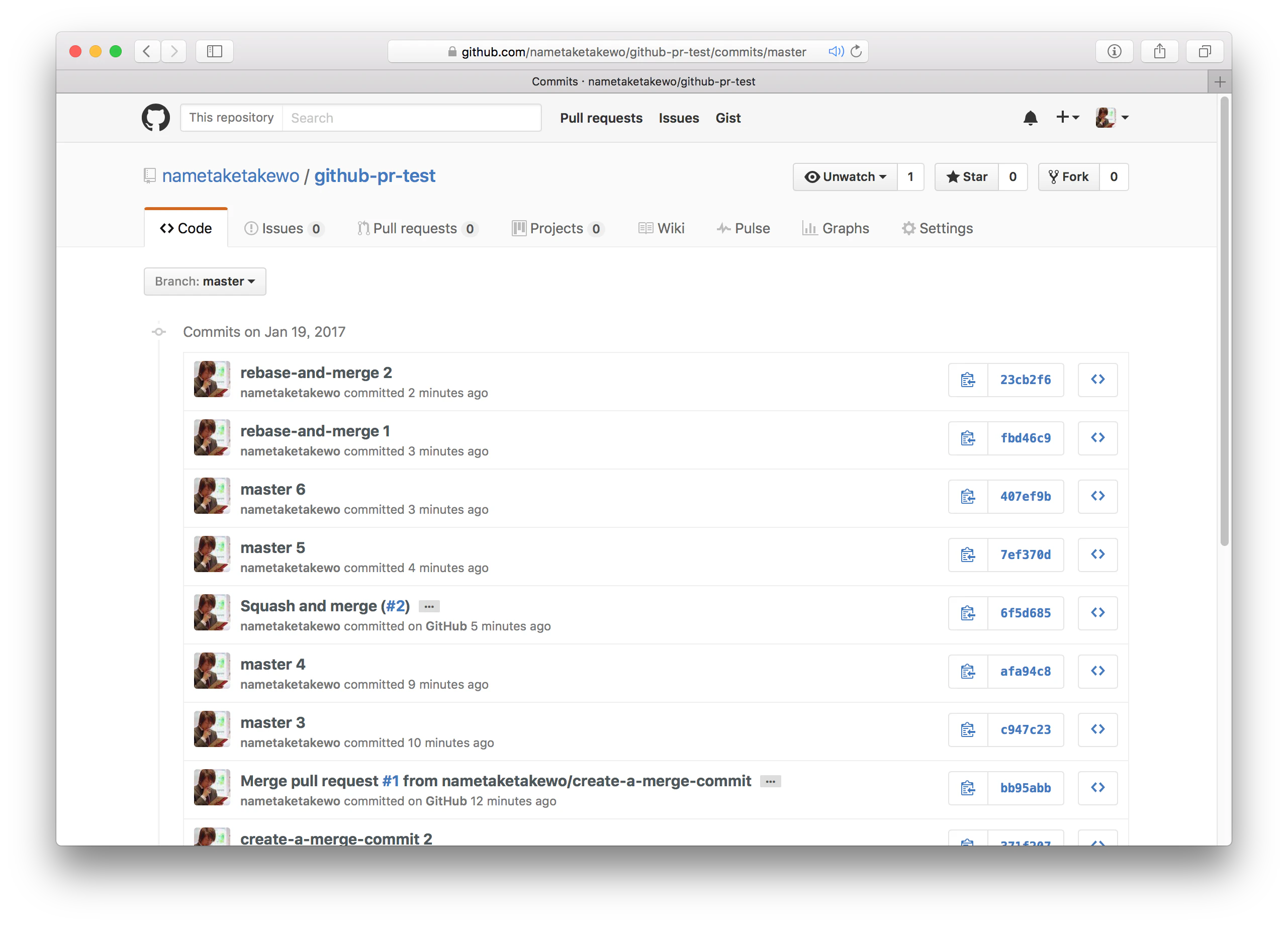Viewport: 1288px width, 926px height.
Task: Open the Pulse tab
Action: (744, 228)
